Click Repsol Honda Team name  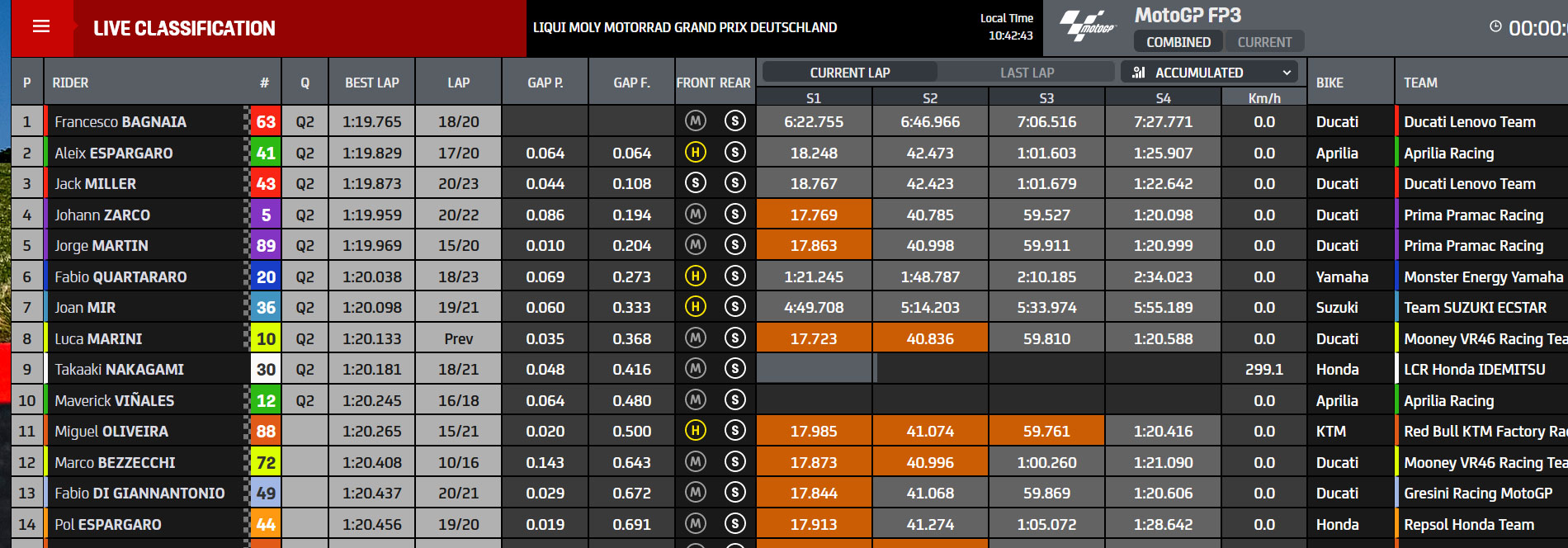click(x=1469, y=524)
